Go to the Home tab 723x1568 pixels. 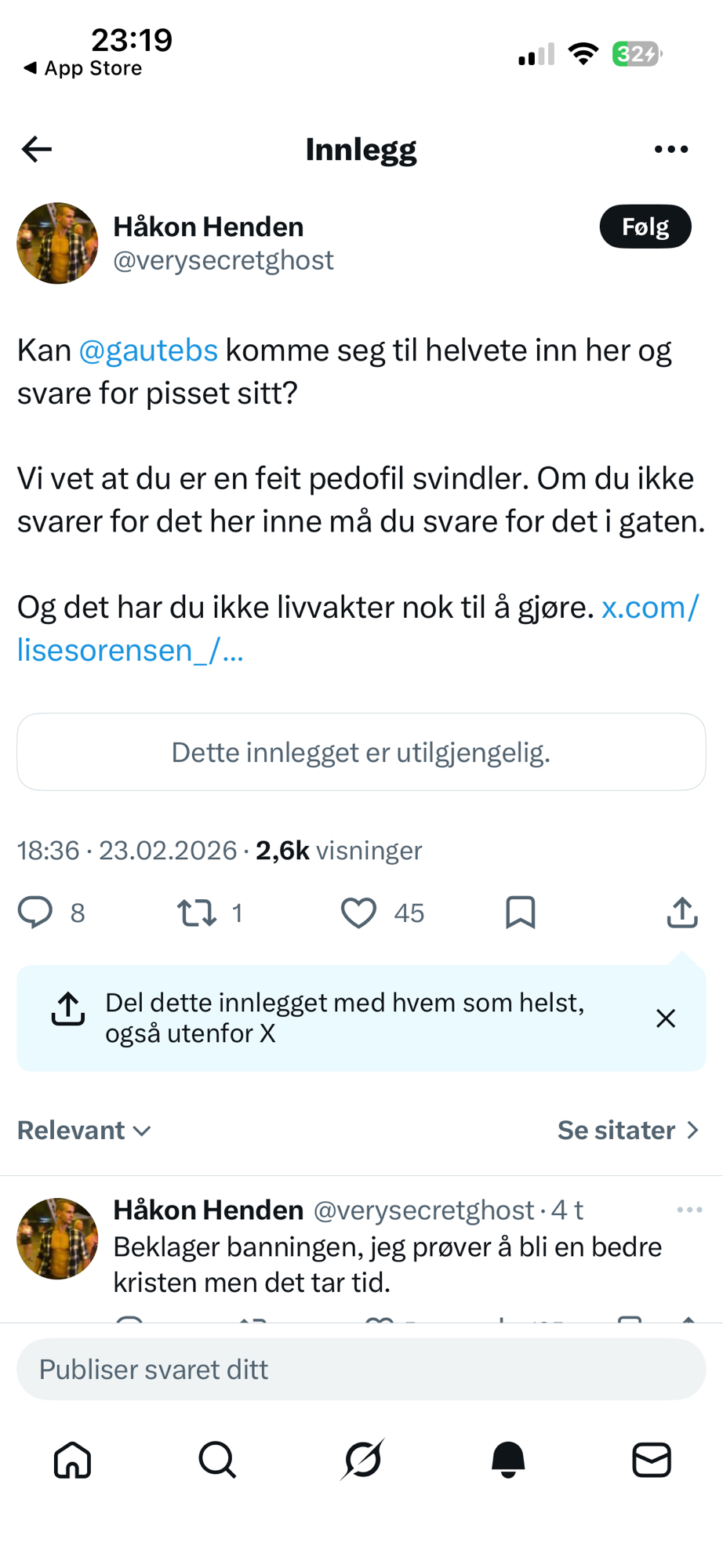[72, 1460]
